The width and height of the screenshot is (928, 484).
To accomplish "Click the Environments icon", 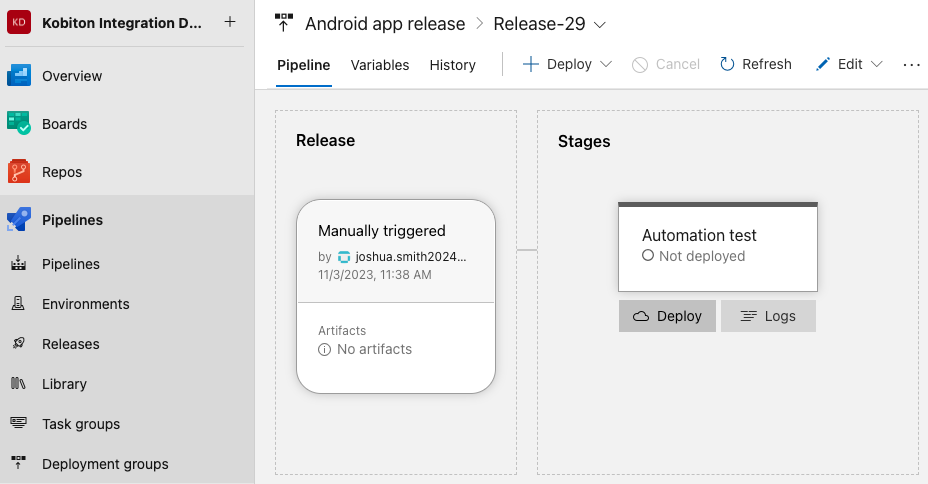I will (x=18, y=304).
